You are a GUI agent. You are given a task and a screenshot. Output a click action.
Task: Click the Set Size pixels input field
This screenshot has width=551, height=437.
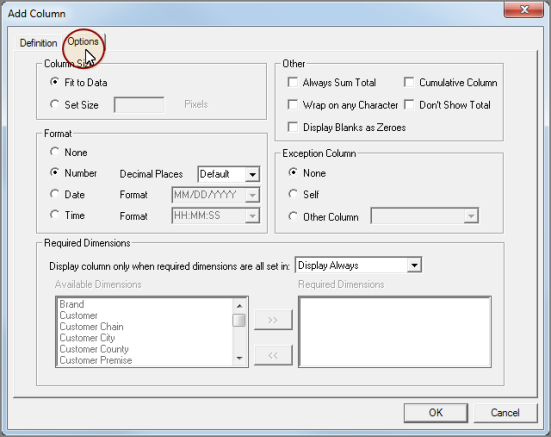(139, 105)
